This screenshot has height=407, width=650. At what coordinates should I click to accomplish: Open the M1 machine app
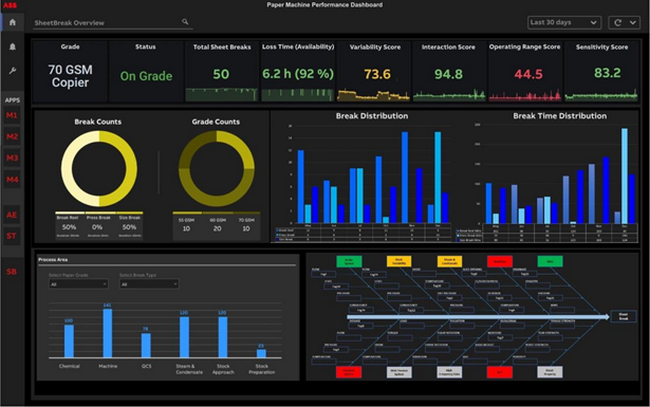pos(12,115)
